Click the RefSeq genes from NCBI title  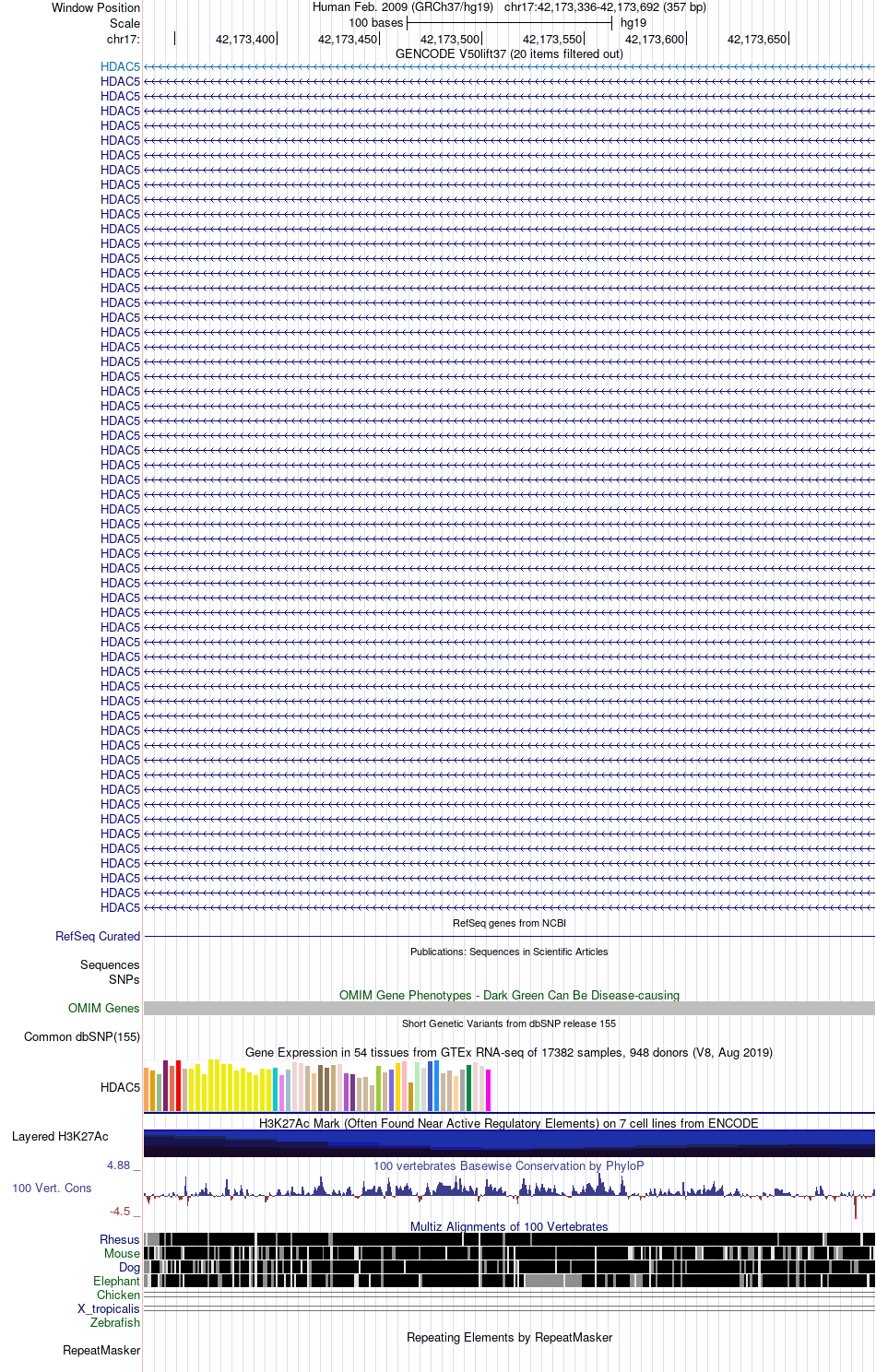[x=509, y=923]
